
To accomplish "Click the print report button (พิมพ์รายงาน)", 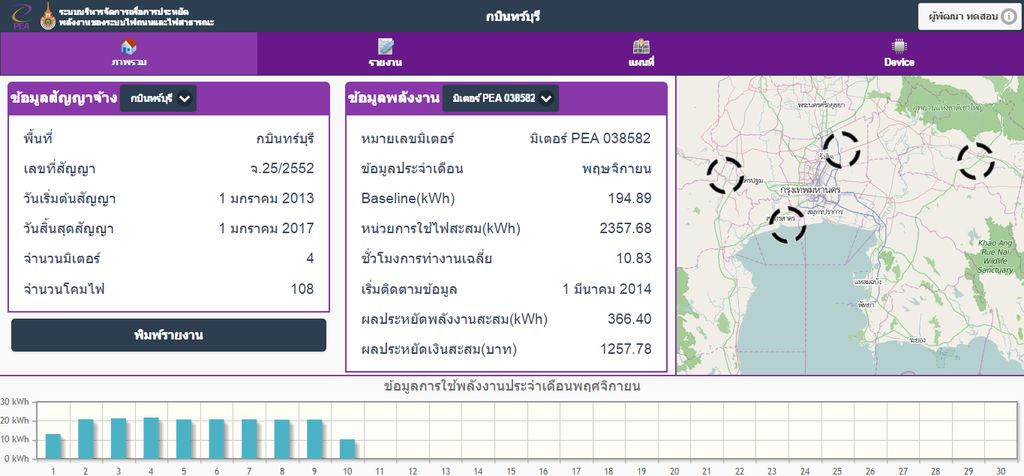I will pos(168,335).
